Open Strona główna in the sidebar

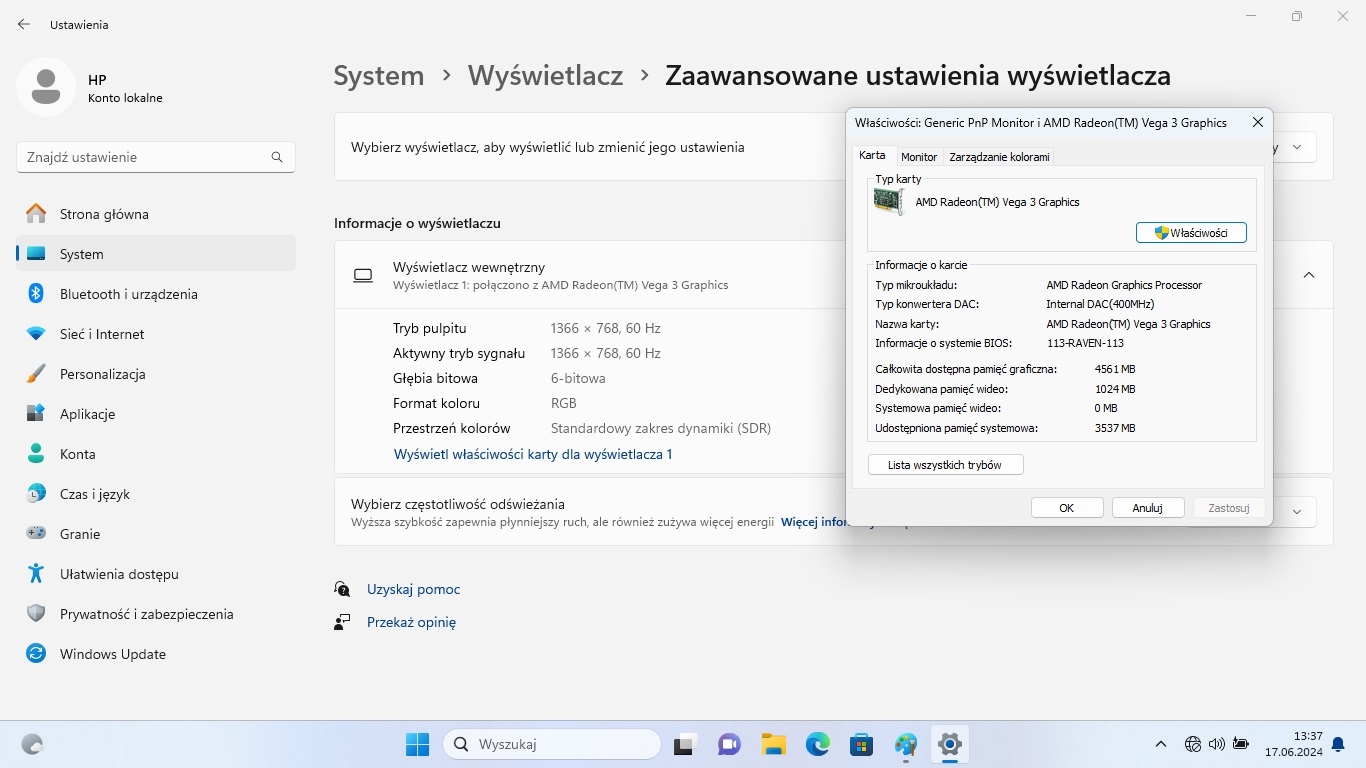156,214
